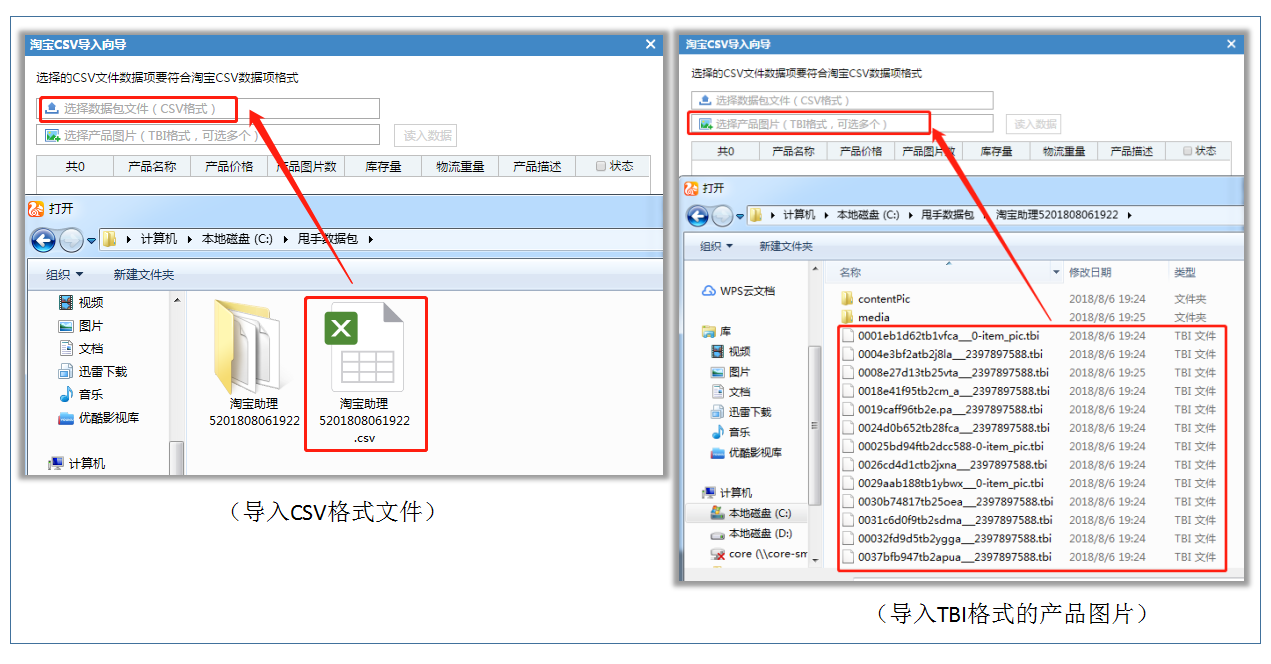Screen dimensions: 1271x664
Task: Open recent locations dropdown in left dialog
Action: [91, 240]
